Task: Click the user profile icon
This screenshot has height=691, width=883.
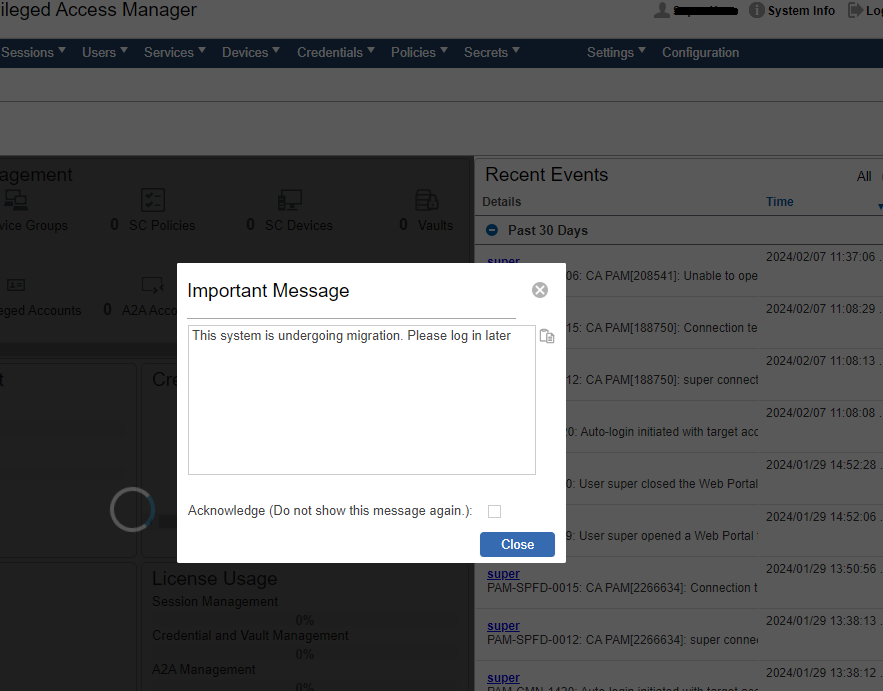Action: (662, 10)
